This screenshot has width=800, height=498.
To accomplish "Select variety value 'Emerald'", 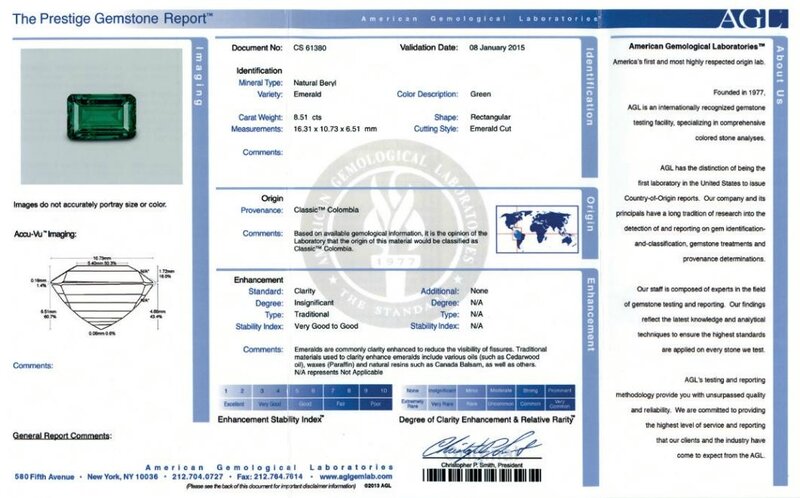I will pyautogui.click(x=307, y=94).
